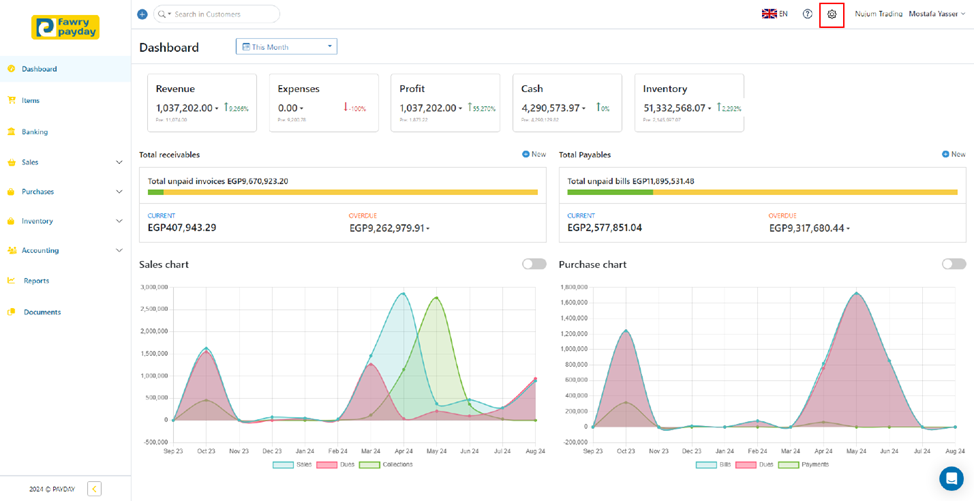Open Documents from the sidebar
Screen dimensions: 974x501
coord(42,312)
